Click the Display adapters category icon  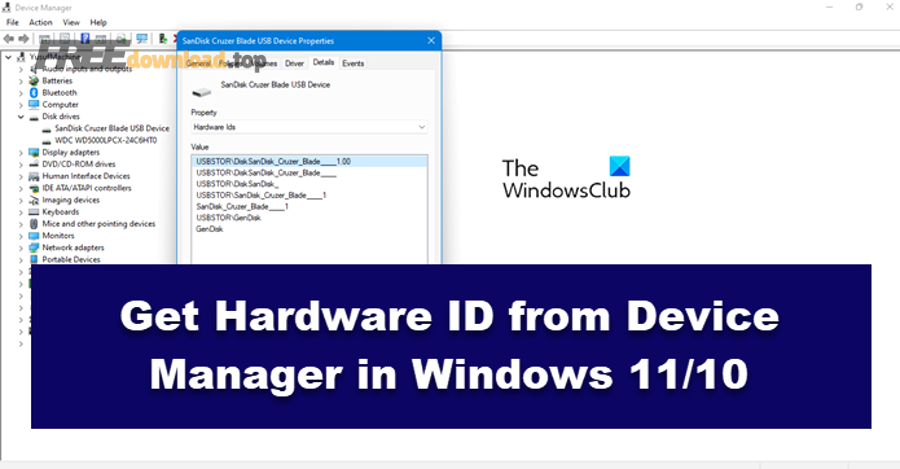pyautogui.click(x=34, y=152)
